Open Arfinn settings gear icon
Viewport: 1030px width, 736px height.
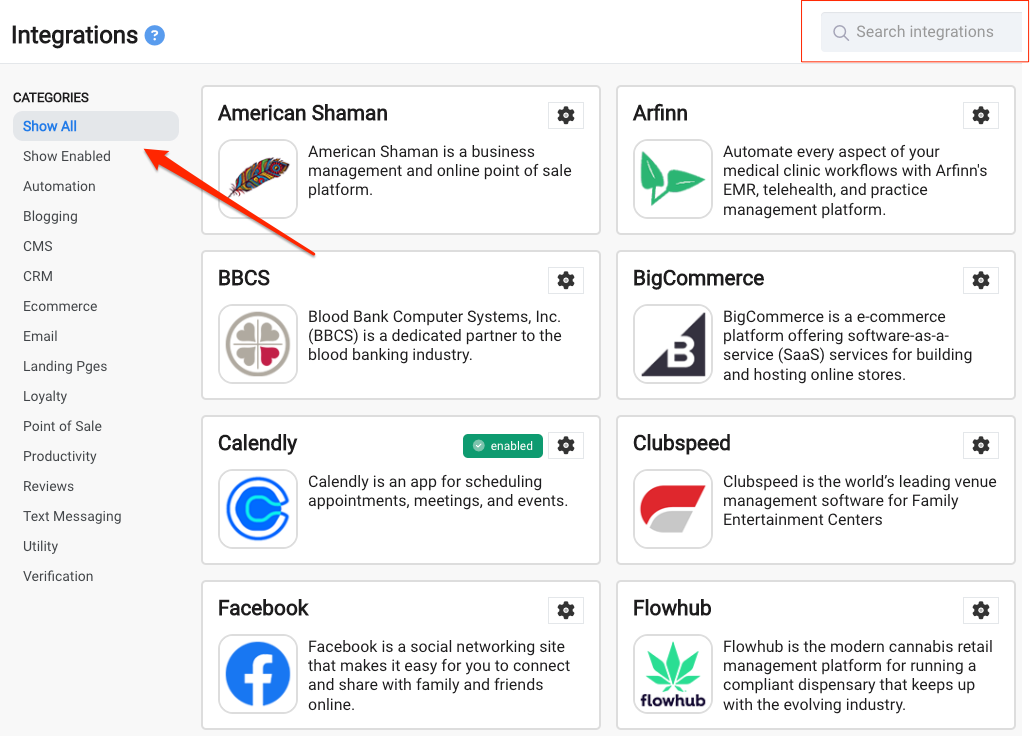pos(981,116)
